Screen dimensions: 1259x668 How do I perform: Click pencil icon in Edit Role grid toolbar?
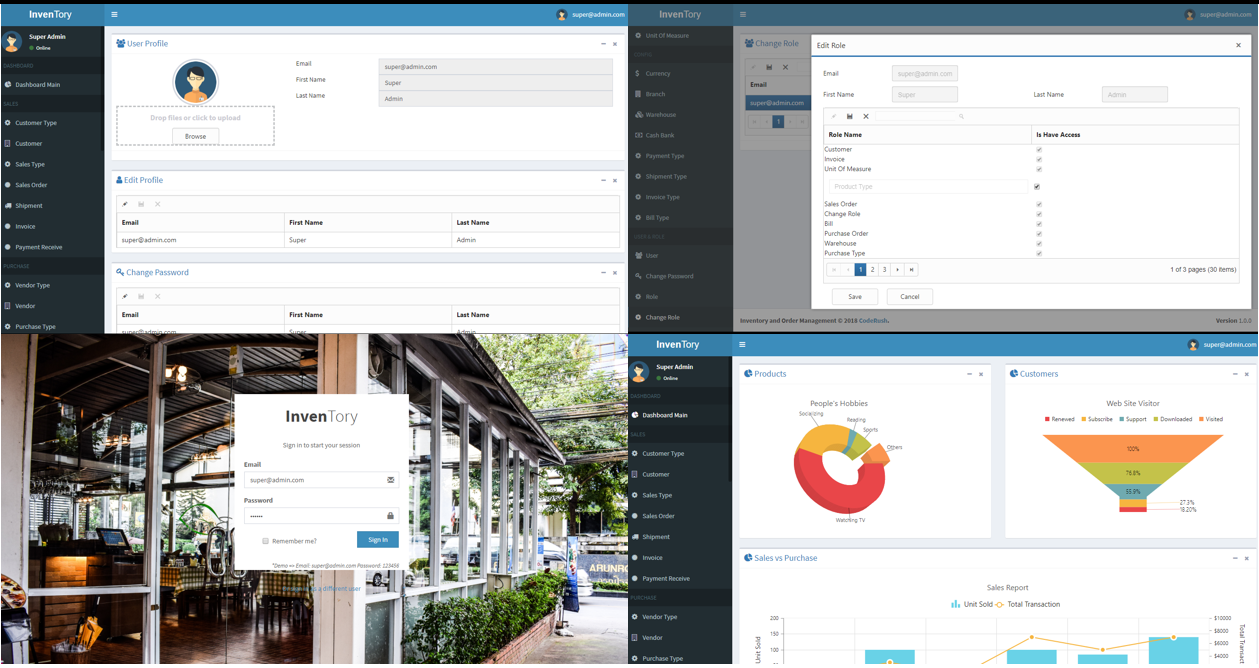tap(834, 116)
